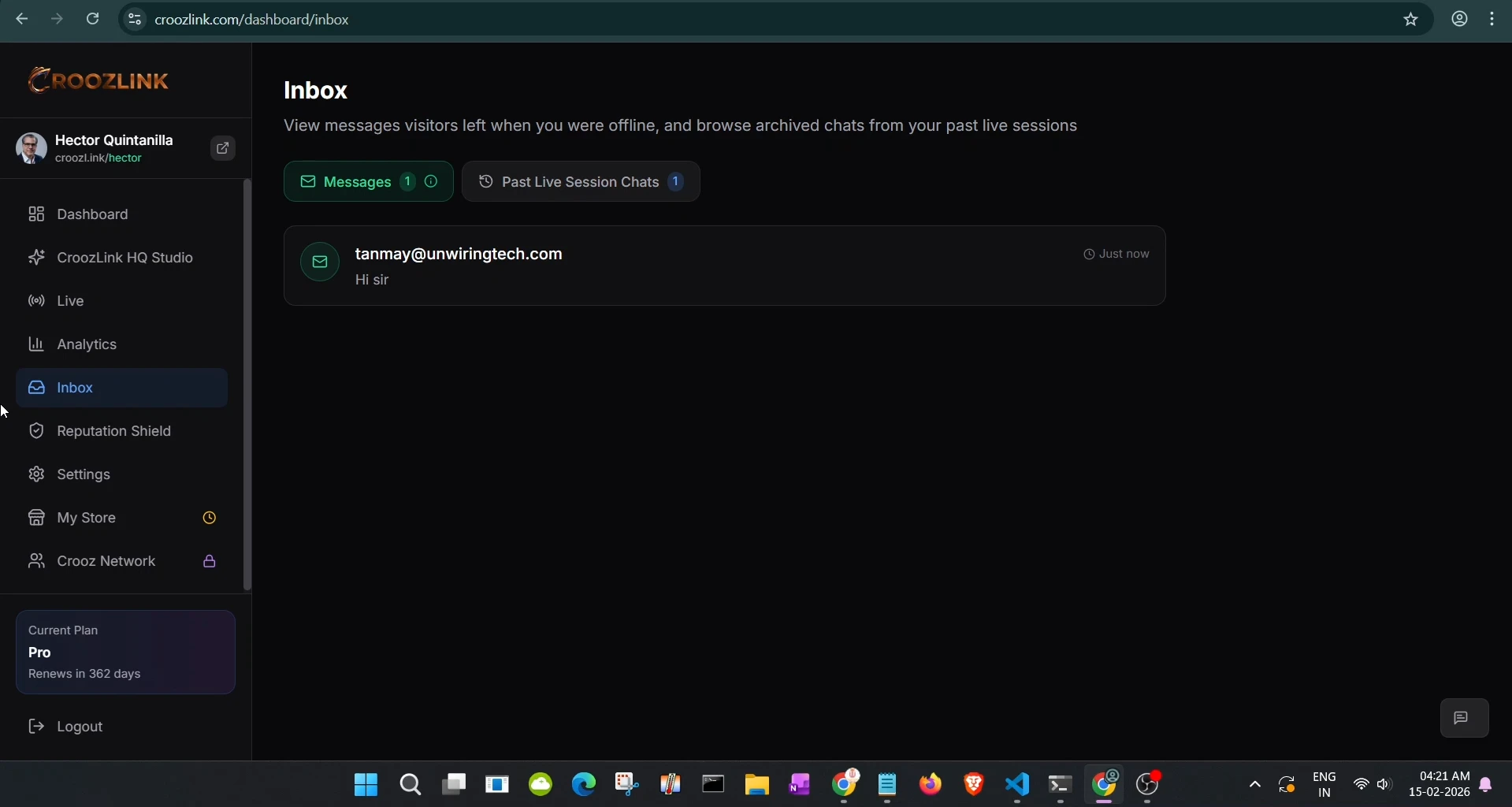The image size is (1512, 807).
Task: Open the Live section
Action: pyautogui.click(x=71, y=300)
